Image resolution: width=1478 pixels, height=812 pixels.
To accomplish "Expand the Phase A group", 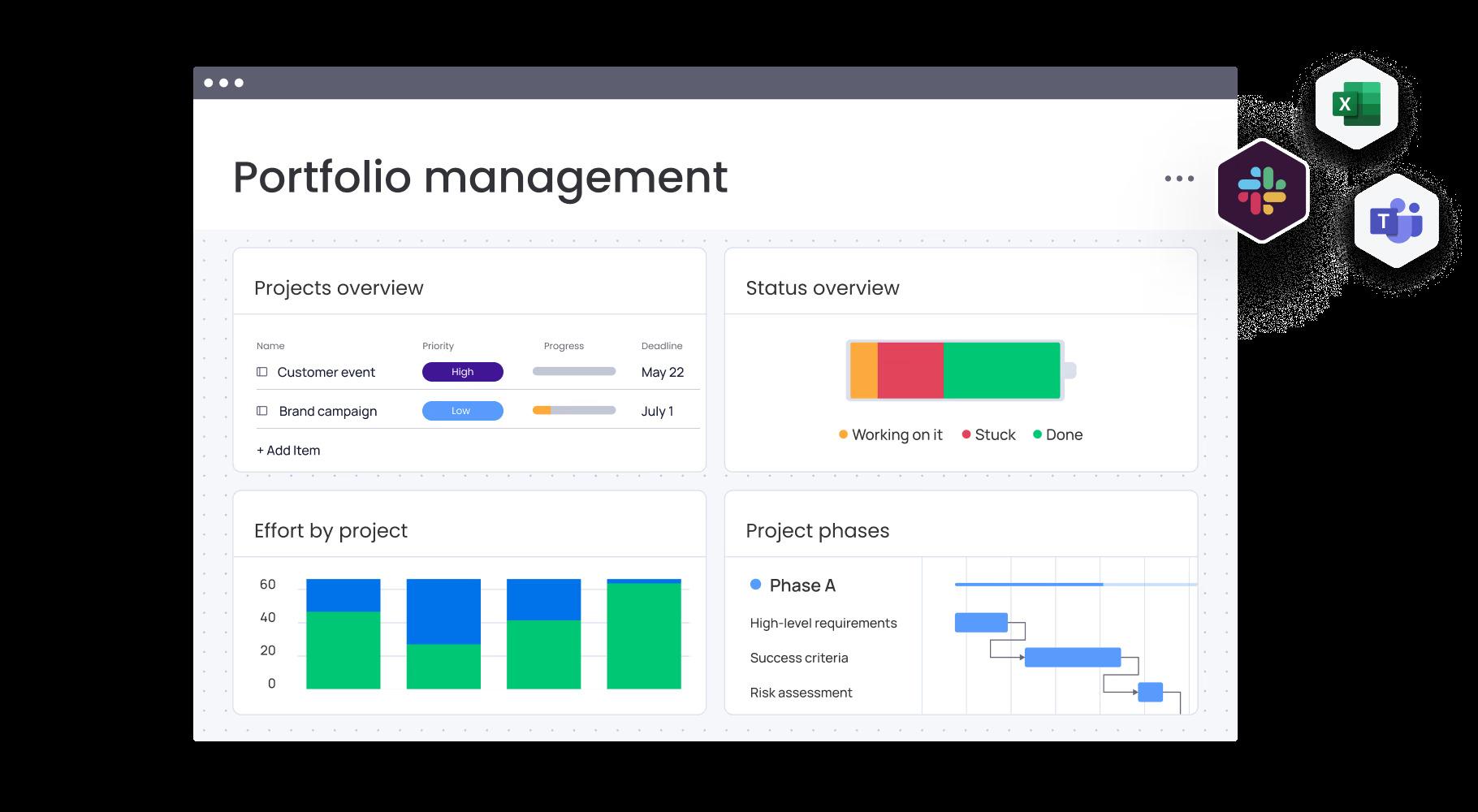I will tap(801, 584).
